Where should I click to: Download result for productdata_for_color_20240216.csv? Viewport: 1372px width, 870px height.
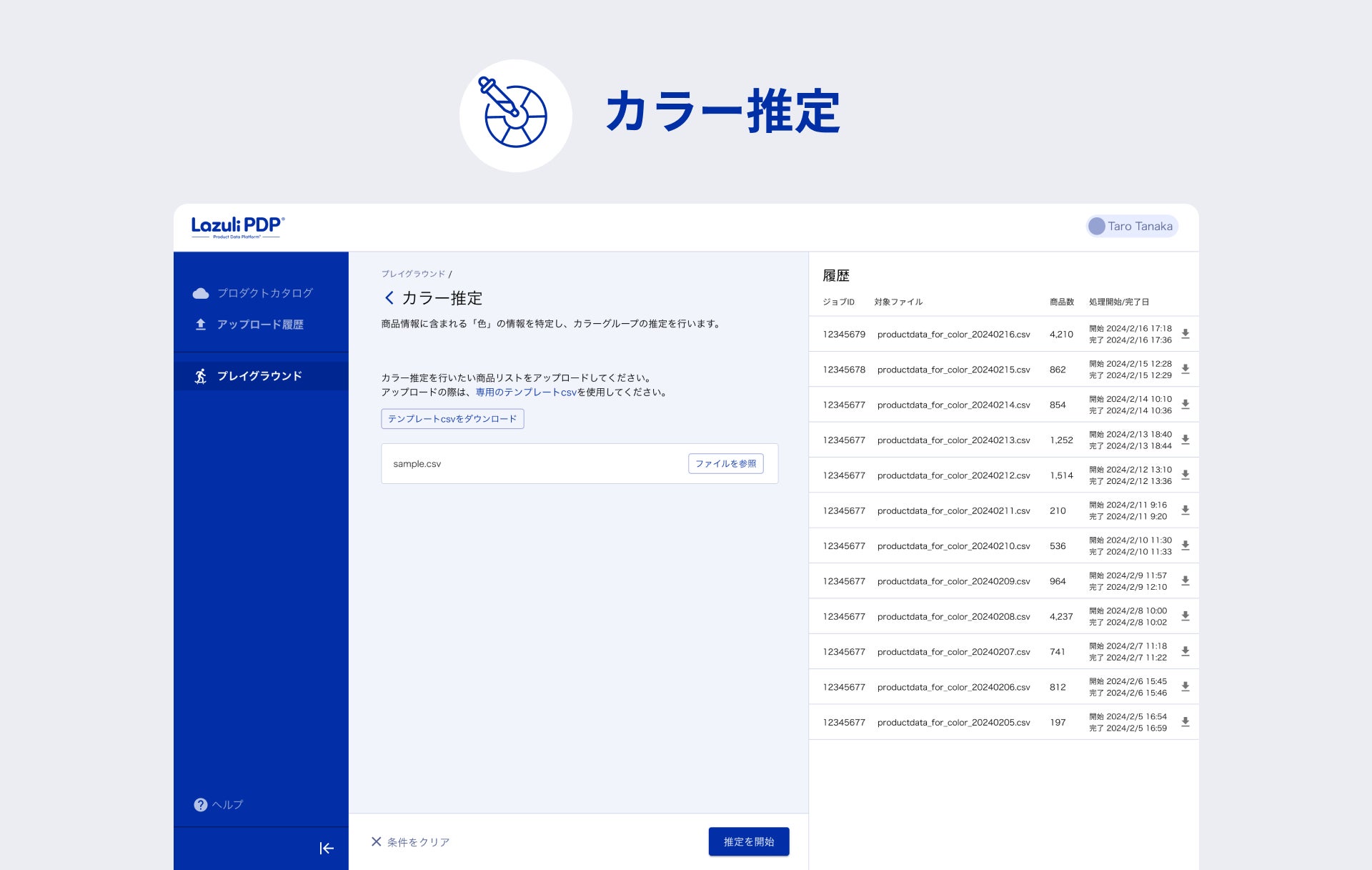(1185, 334)
